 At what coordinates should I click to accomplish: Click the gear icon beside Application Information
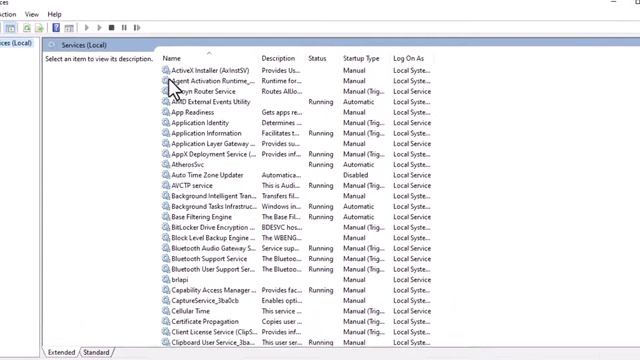click(x=166, y=133)
